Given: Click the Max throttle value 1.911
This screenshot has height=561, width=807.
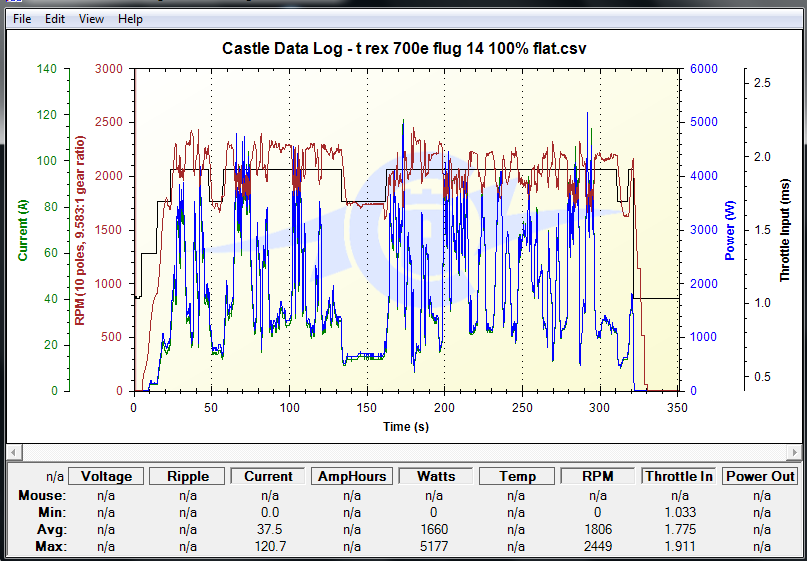Looking at the screenshot, I should [x=679, y=546].
